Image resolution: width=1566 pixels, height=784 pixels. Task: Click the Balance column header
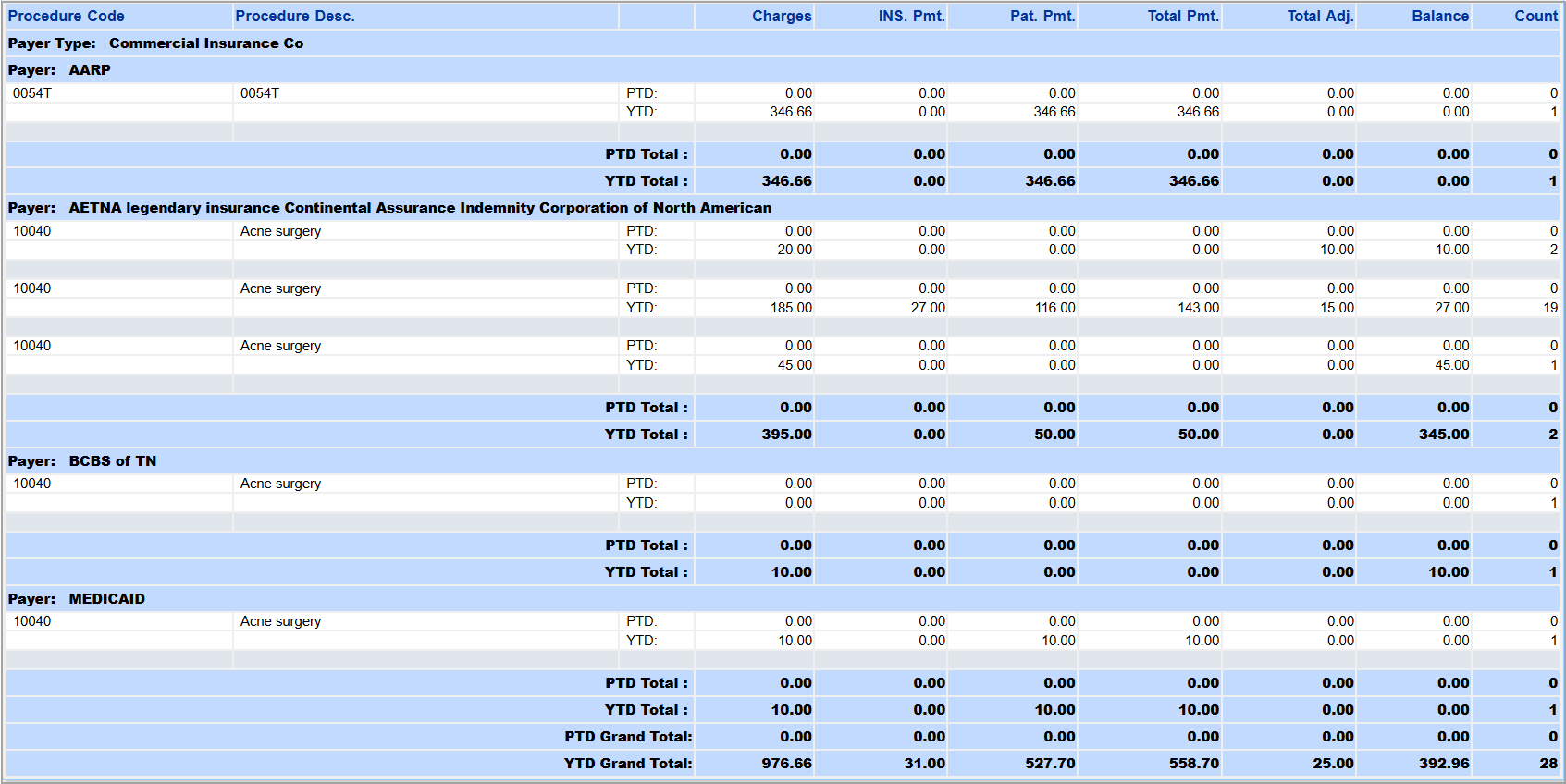pos(1440,16)
